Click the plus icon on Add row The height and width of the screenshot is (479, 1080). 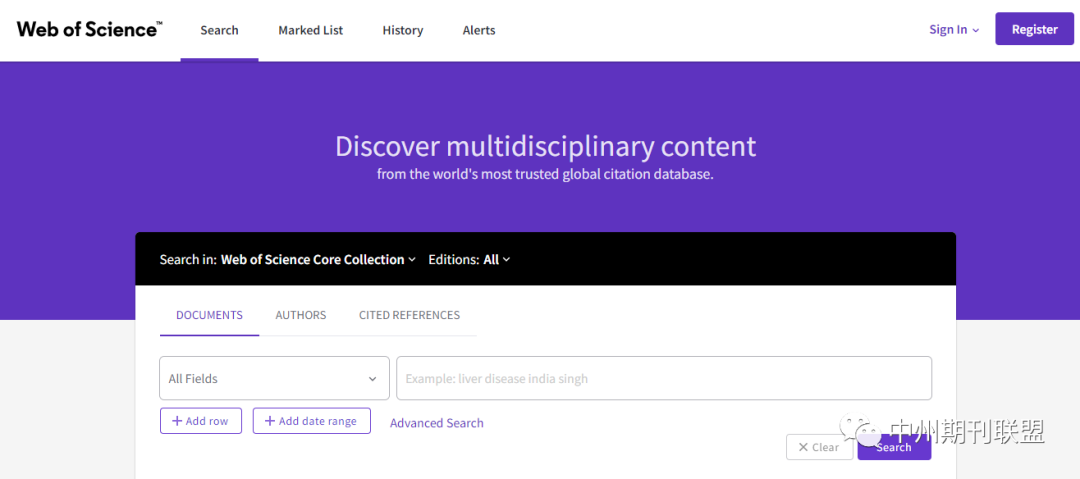tap(177, 421)
